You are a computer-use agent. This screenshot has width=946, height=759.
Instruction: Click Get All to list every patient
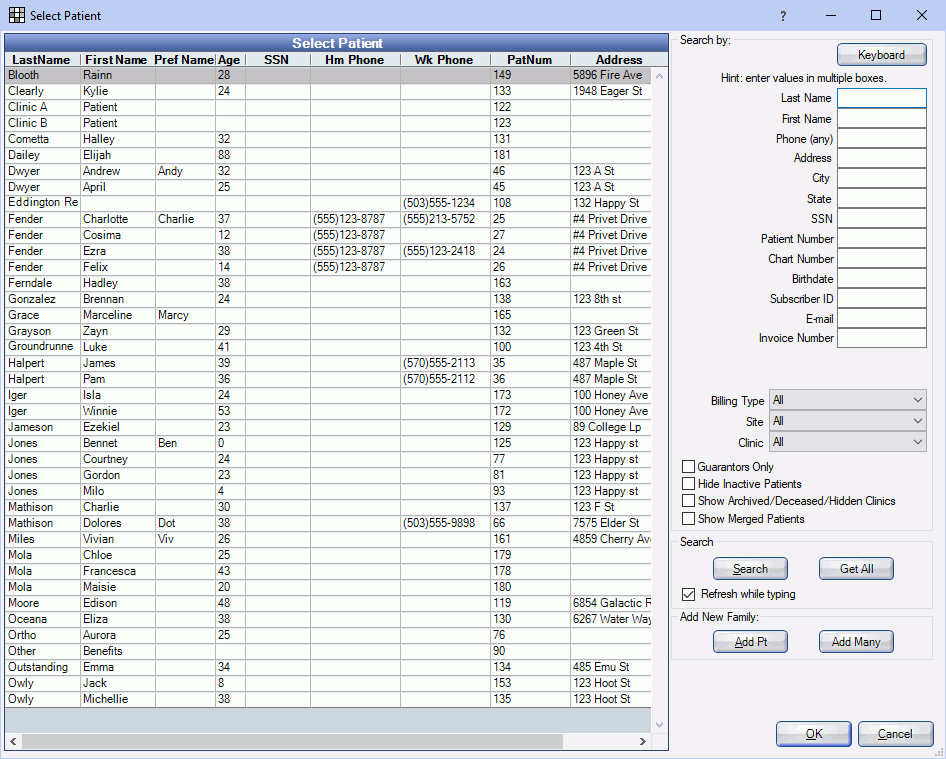856,568
